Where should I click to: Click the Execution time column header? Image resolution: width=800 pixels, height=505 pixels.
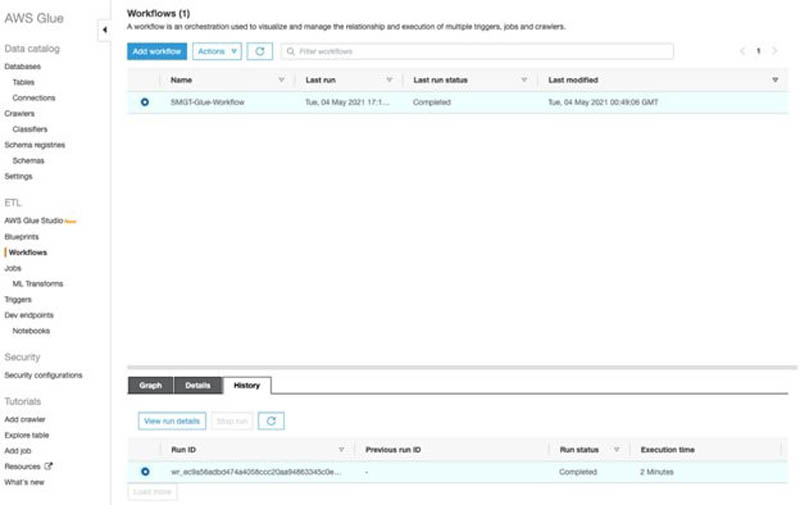point(667,449)
